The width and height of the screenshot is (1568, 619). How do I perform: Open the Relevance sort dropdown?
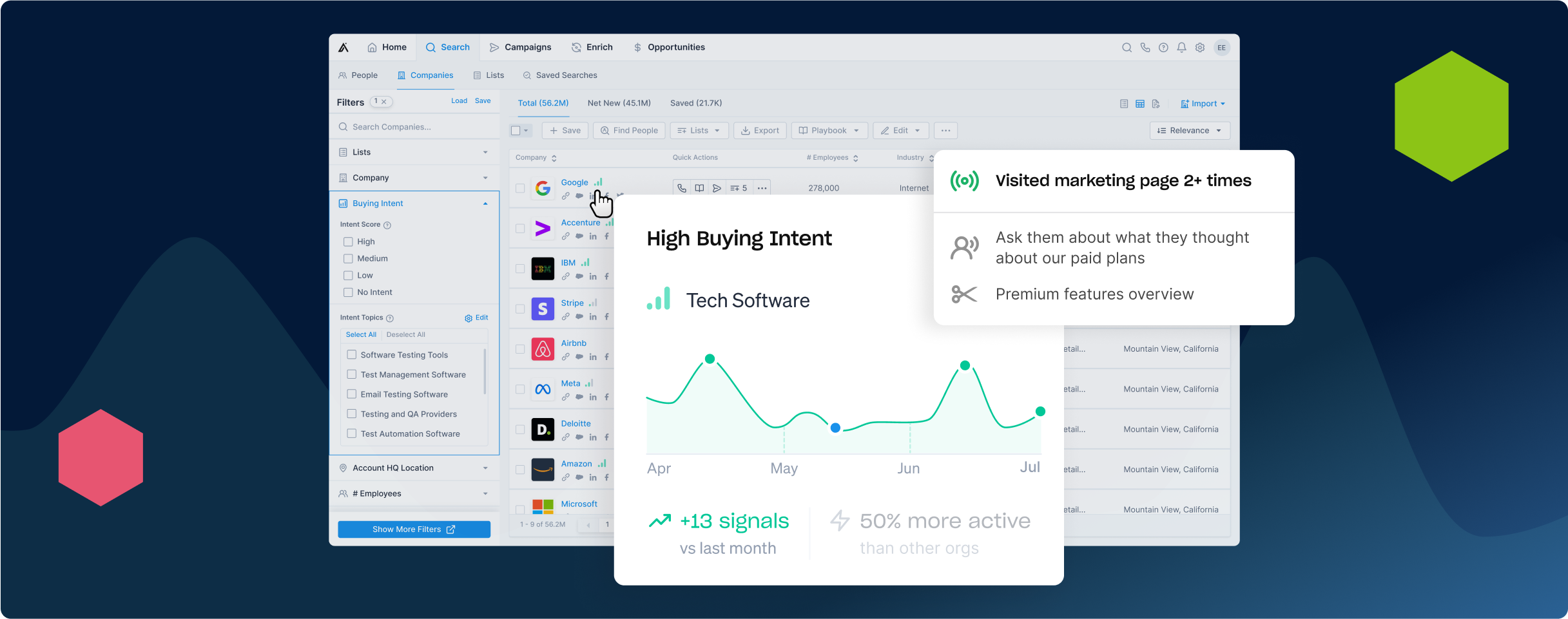[1189, 131]
